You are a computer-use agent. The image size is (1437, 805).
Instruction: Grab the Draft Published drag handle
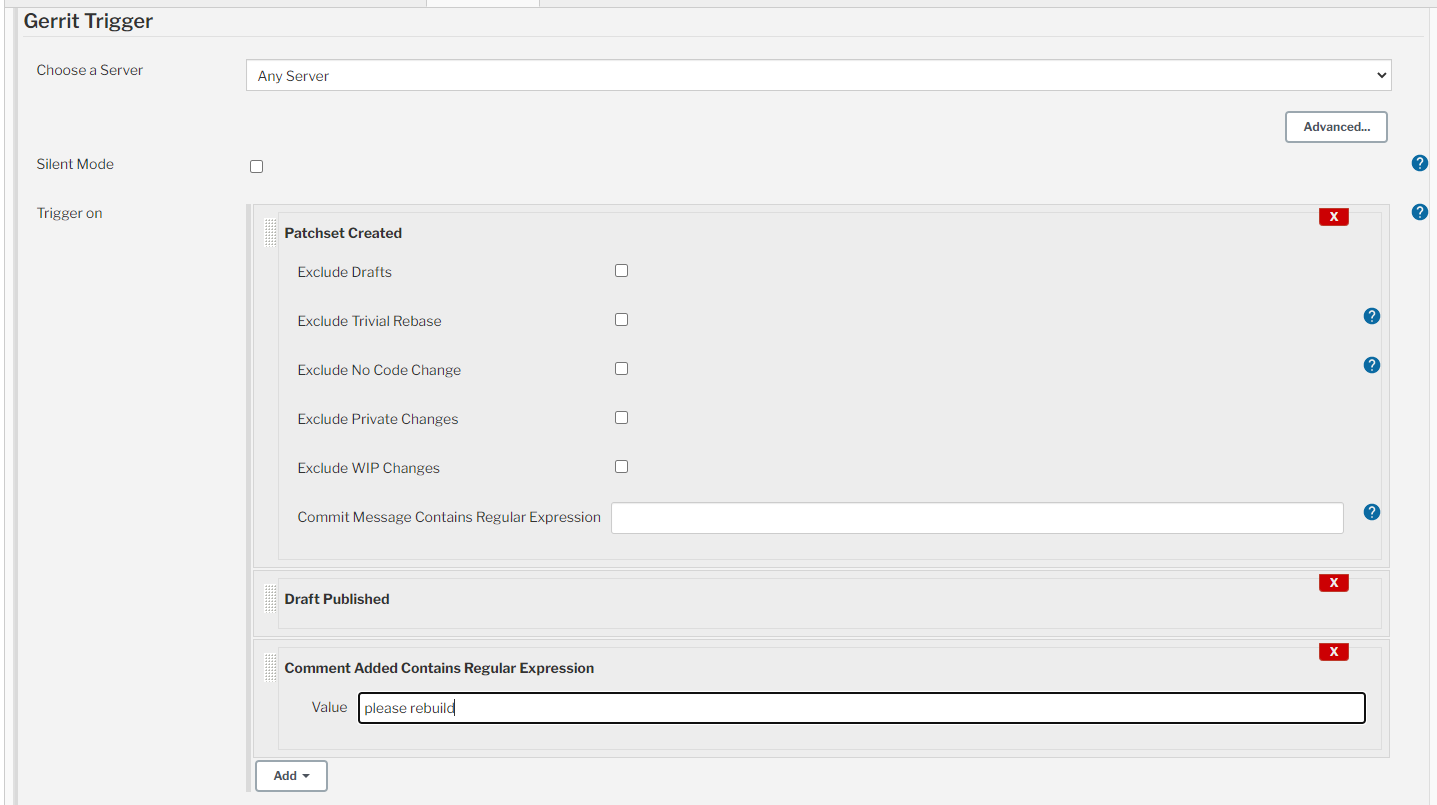270,598
